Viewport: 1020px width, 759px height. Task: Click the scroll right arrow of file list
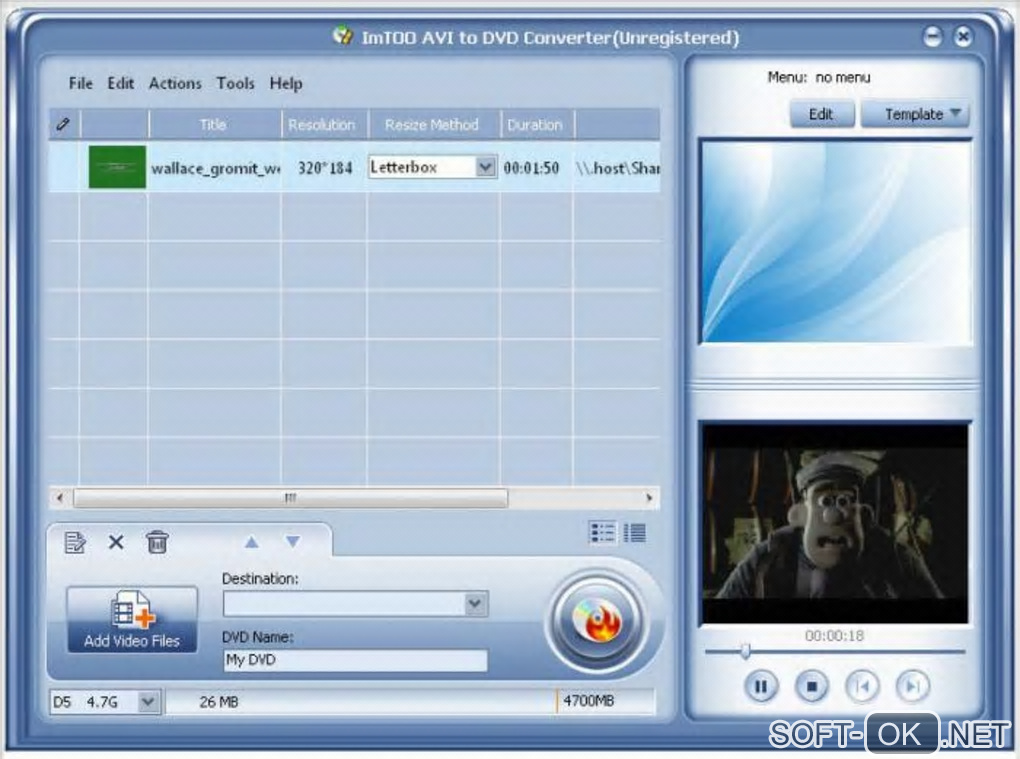(x=649, y=498)
